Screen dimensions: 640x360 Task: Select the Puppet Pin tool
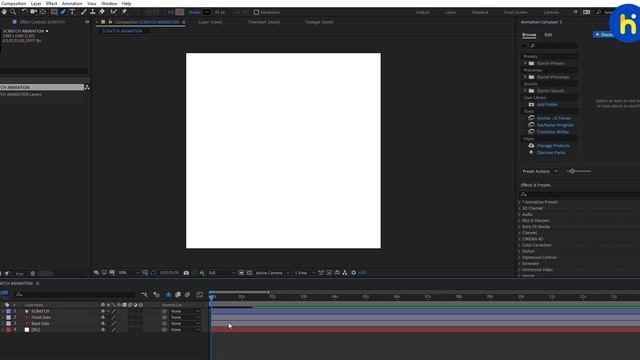(x=124, y=12)
